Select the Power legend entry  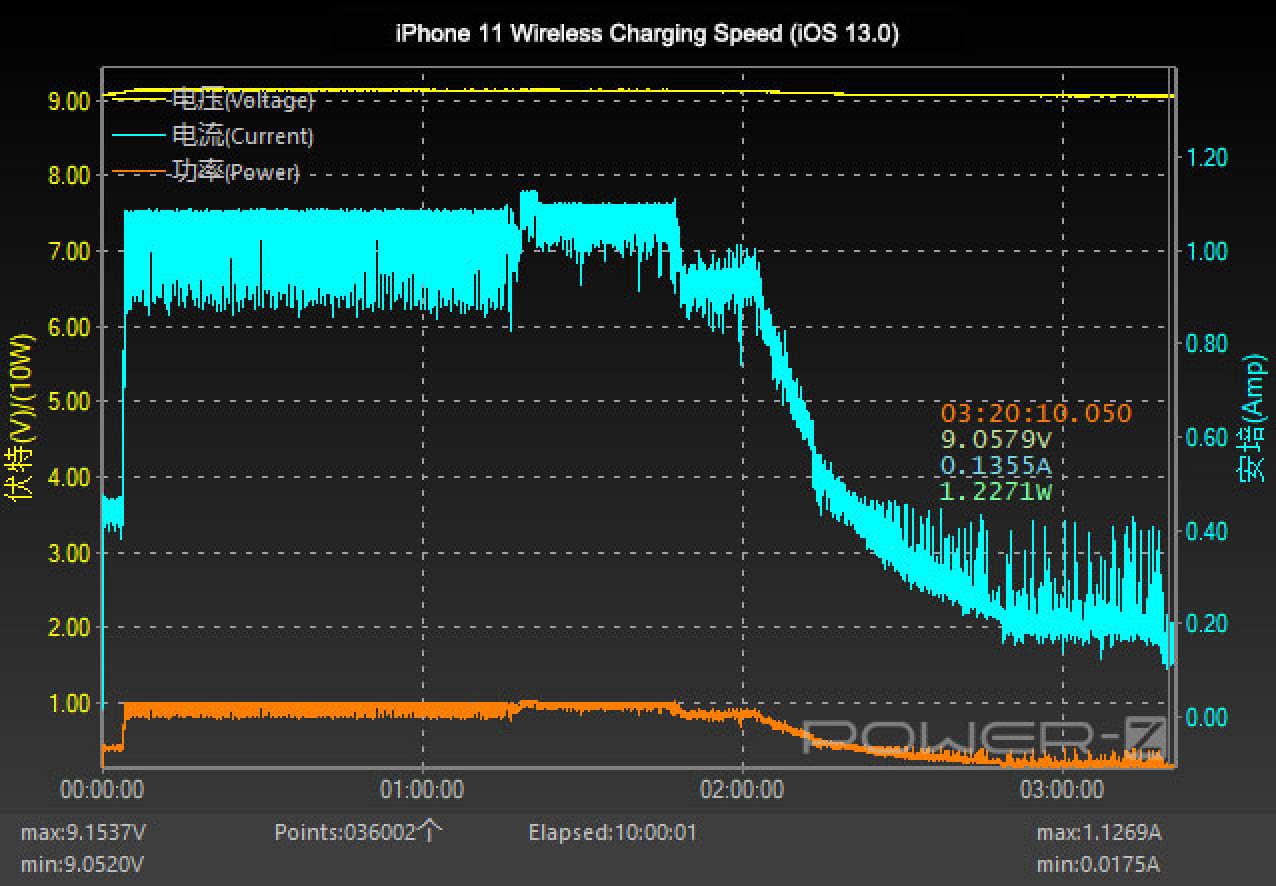(x=235, y=172)
